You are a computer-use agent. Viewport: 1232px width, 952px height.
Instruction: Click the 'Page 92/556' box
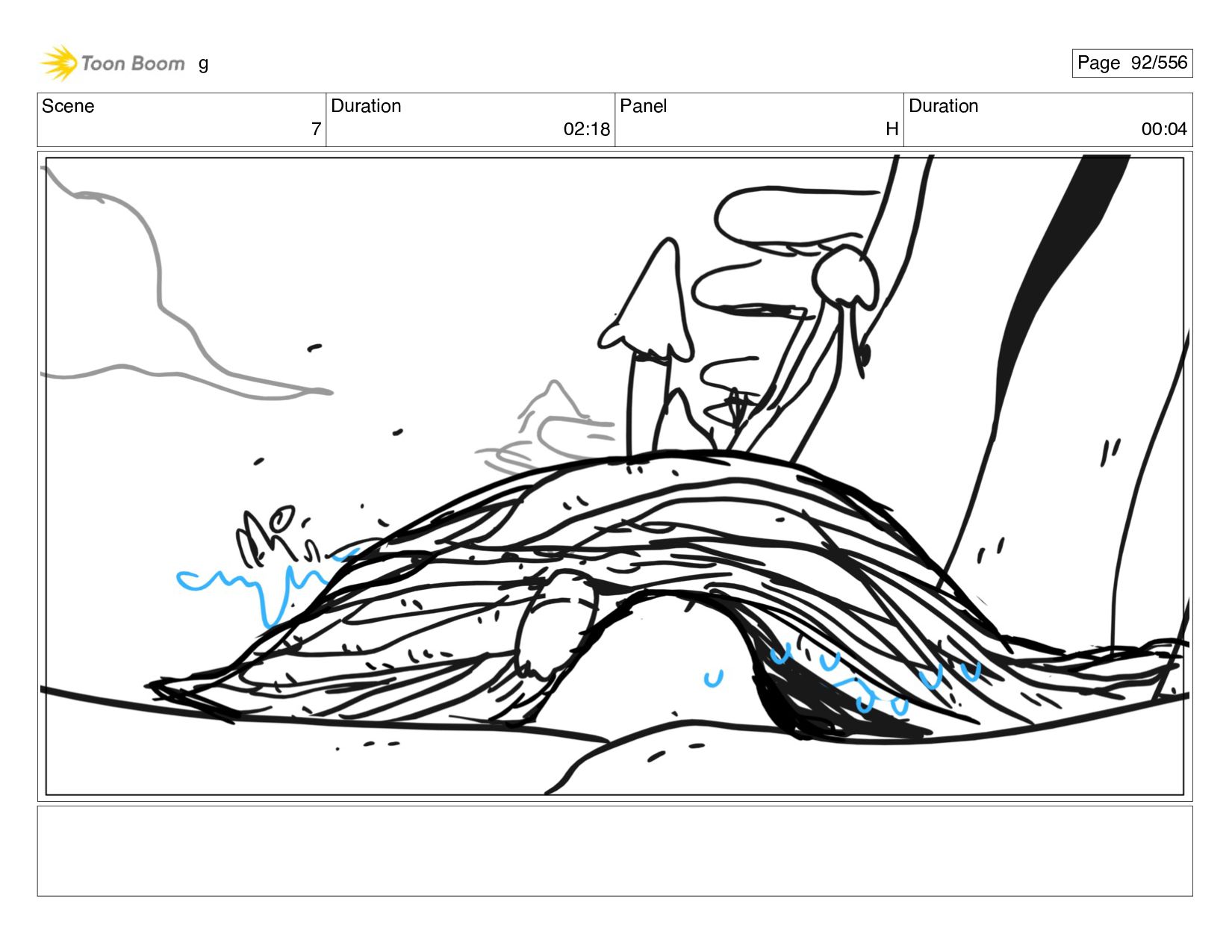click(1132, 63)
